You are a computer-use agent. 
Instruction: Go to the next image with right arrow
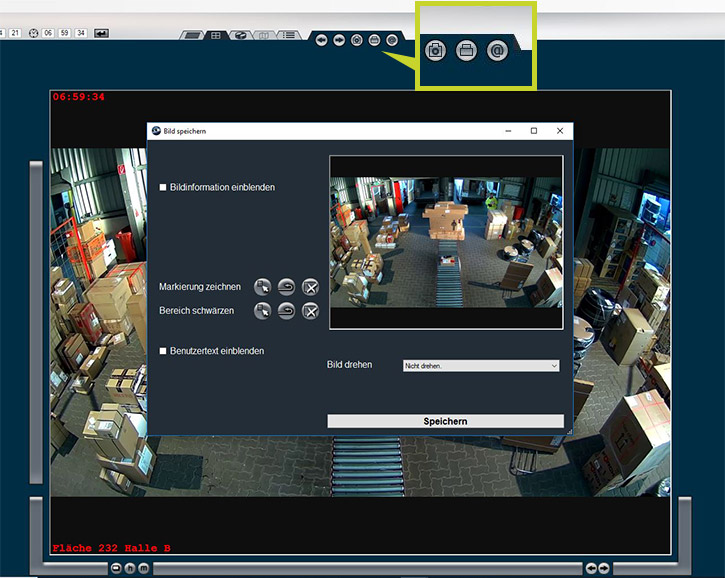339,41
